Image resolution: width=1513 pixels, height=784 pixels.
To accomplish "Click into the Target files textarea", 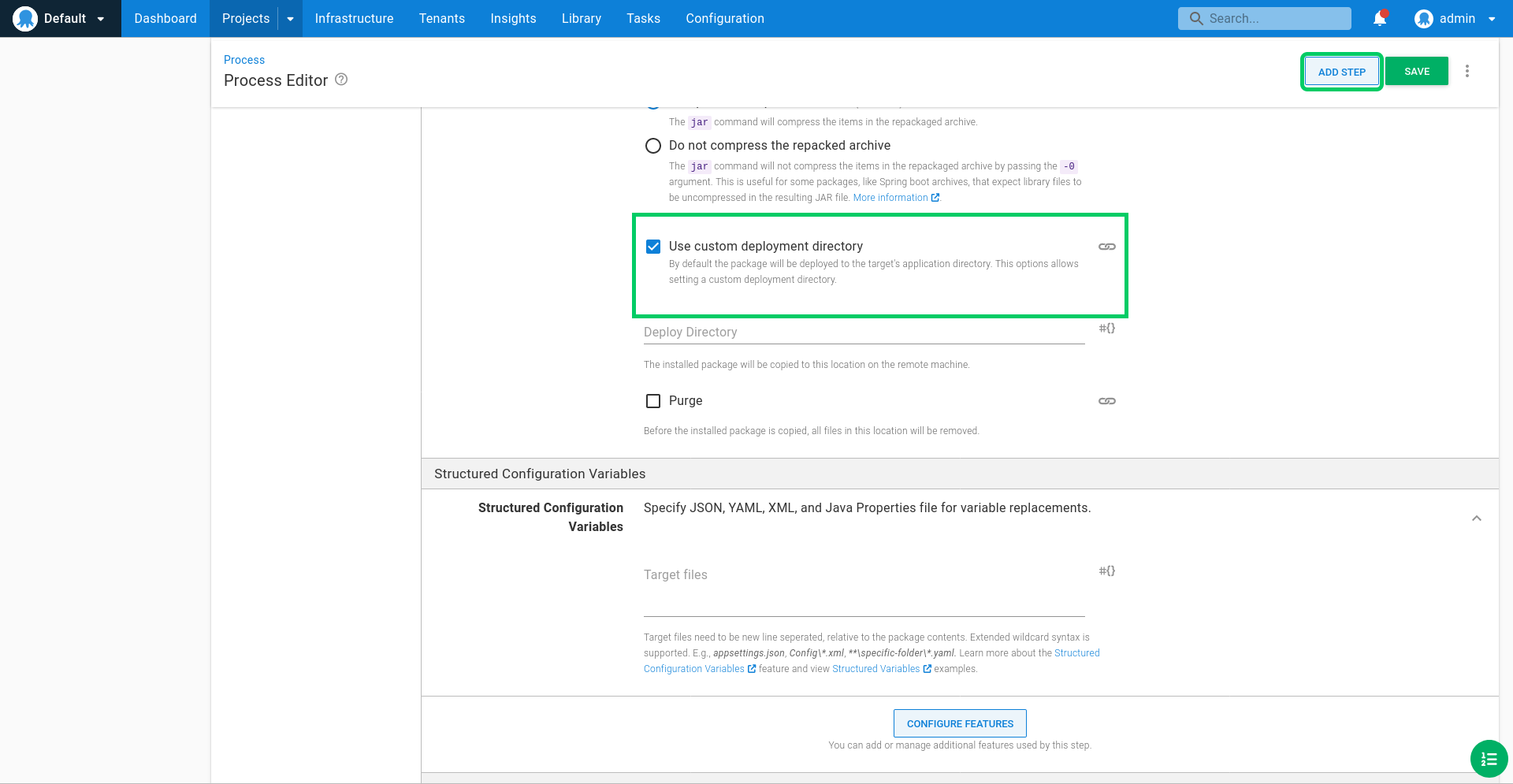I will coord(864,589).
